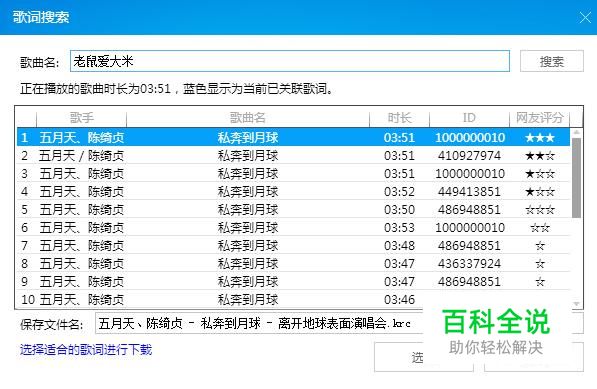Sort results by the ID column header
This screenshot has width=597, height=389.
tap(469, 118)
